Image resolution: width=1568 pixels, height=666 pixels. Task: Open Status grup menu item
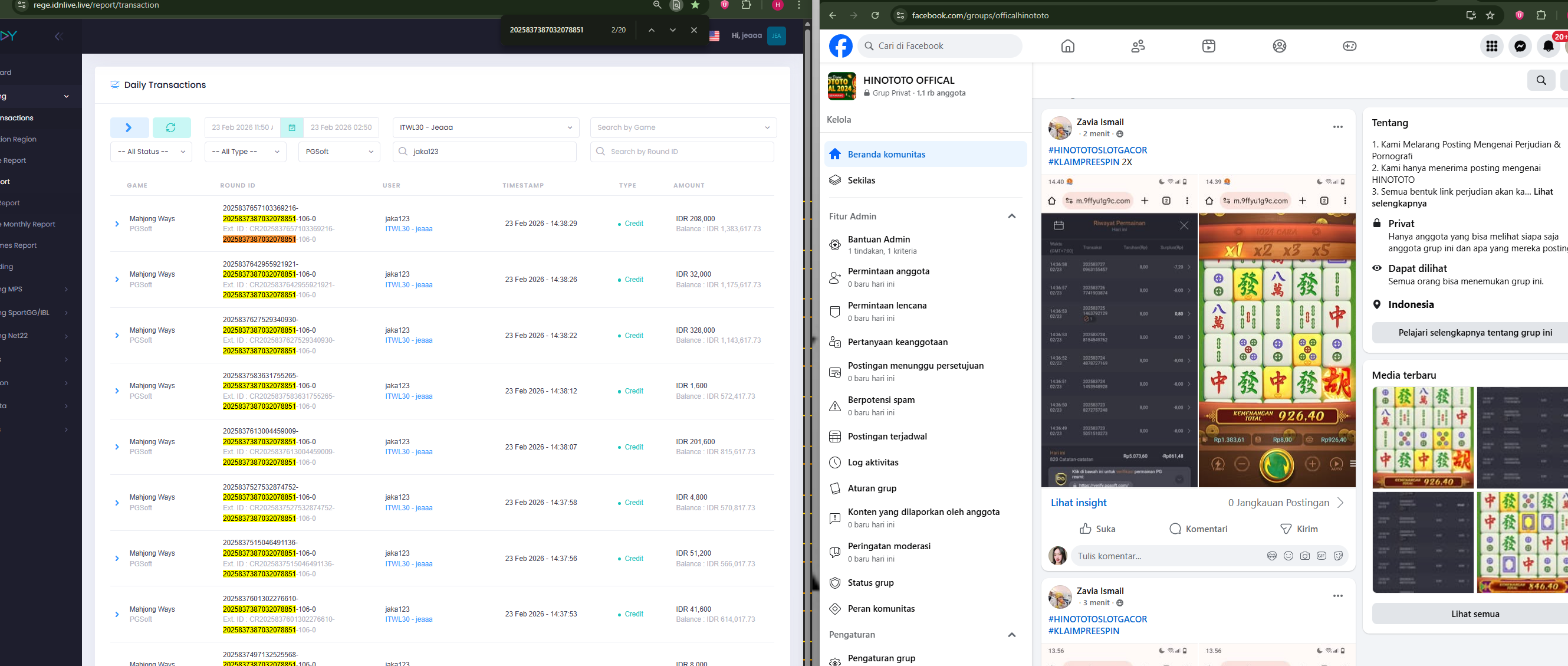pos(925,583)
